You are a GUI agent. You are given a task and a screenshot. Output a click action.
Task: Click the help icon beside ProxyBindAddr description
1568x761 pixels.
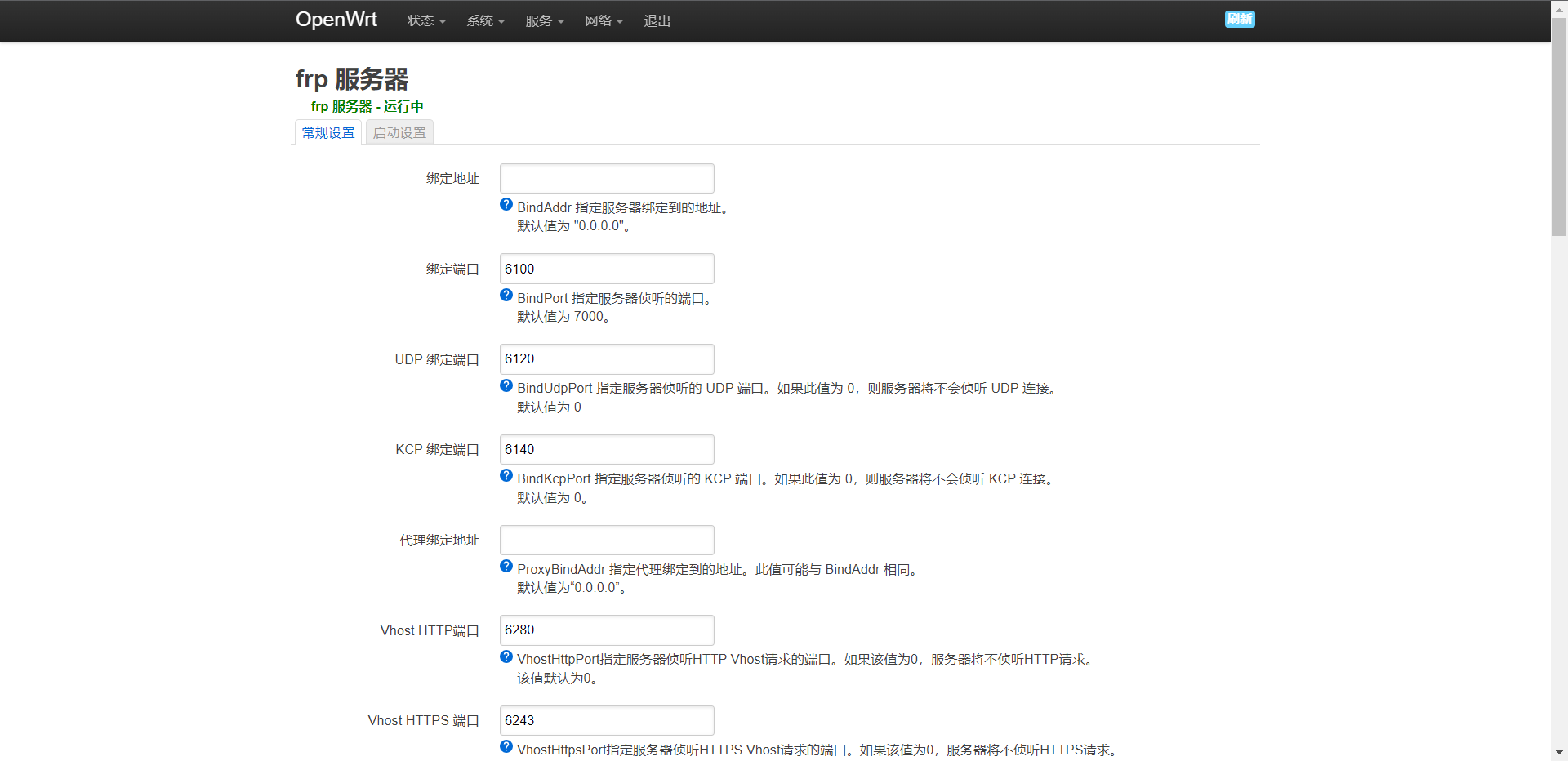506,567
